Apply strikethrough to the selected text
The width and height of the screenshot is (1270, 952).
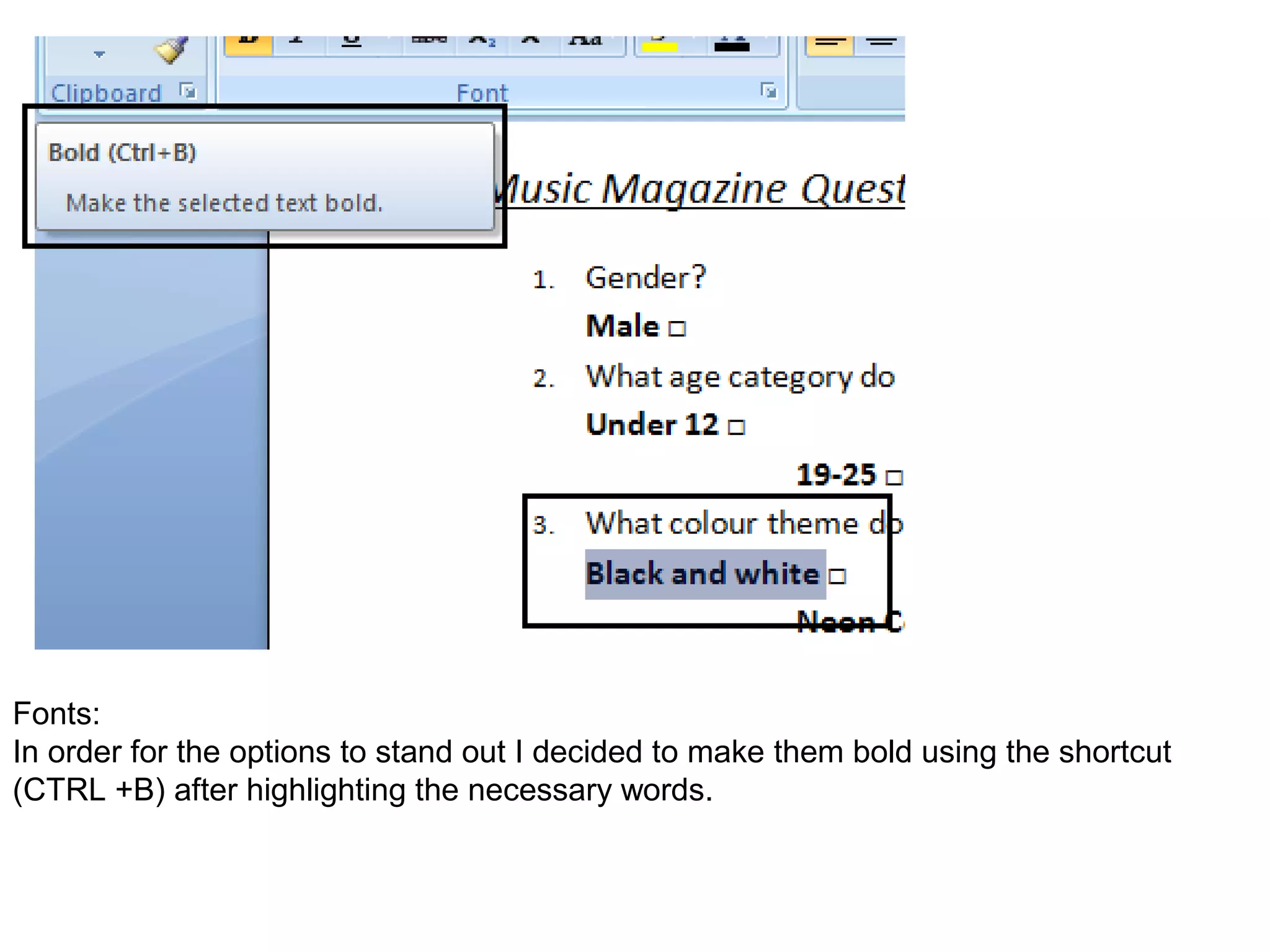pyautogui.click(x=429, y=45)
